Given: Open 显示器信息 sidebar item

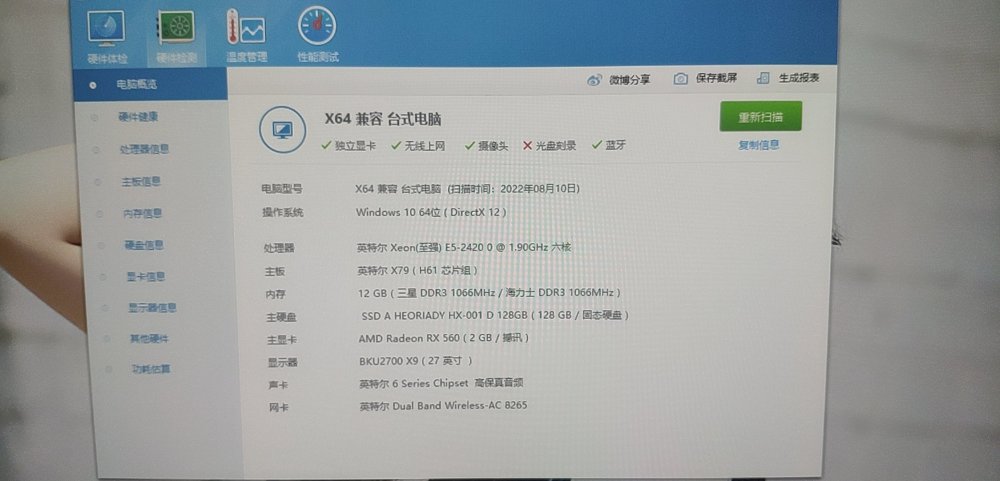Looking at the screenshot, I should point(152,308).
